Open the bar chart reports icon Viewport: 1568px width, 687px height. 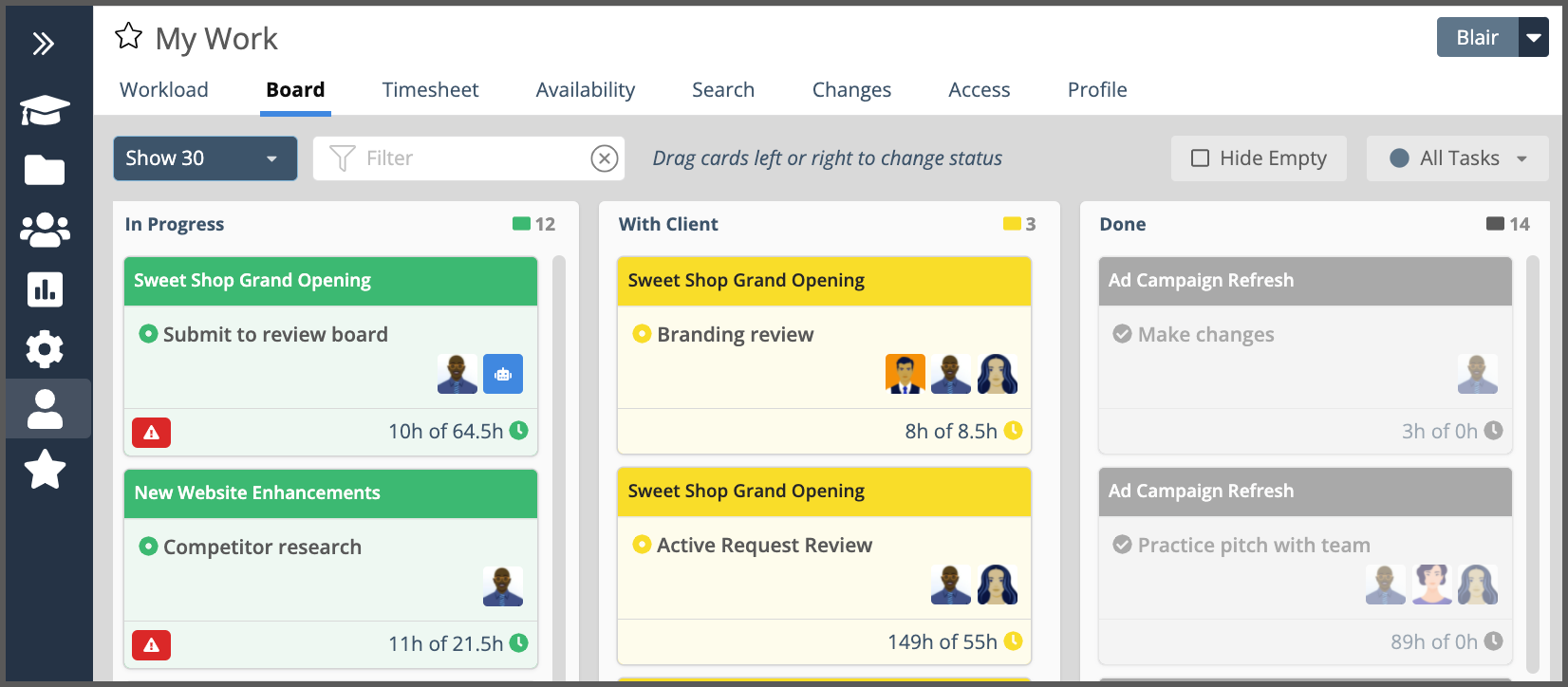point(45,289)
